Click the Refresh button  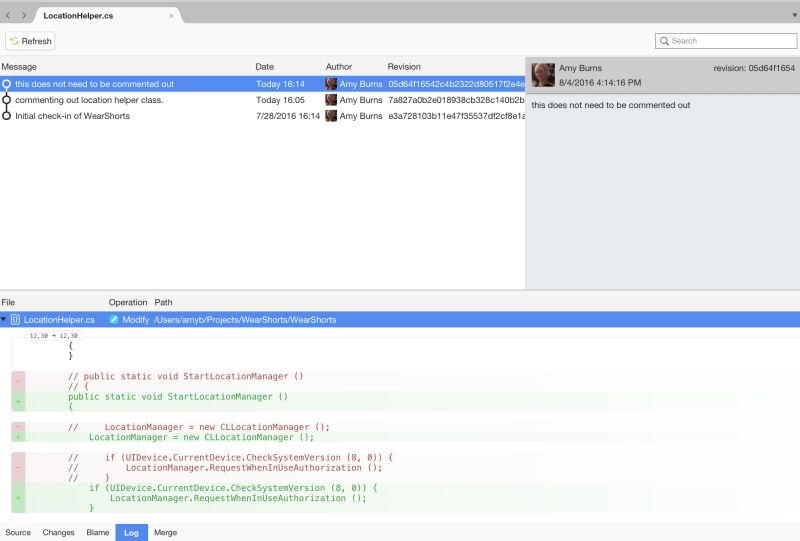pos(30,41)
